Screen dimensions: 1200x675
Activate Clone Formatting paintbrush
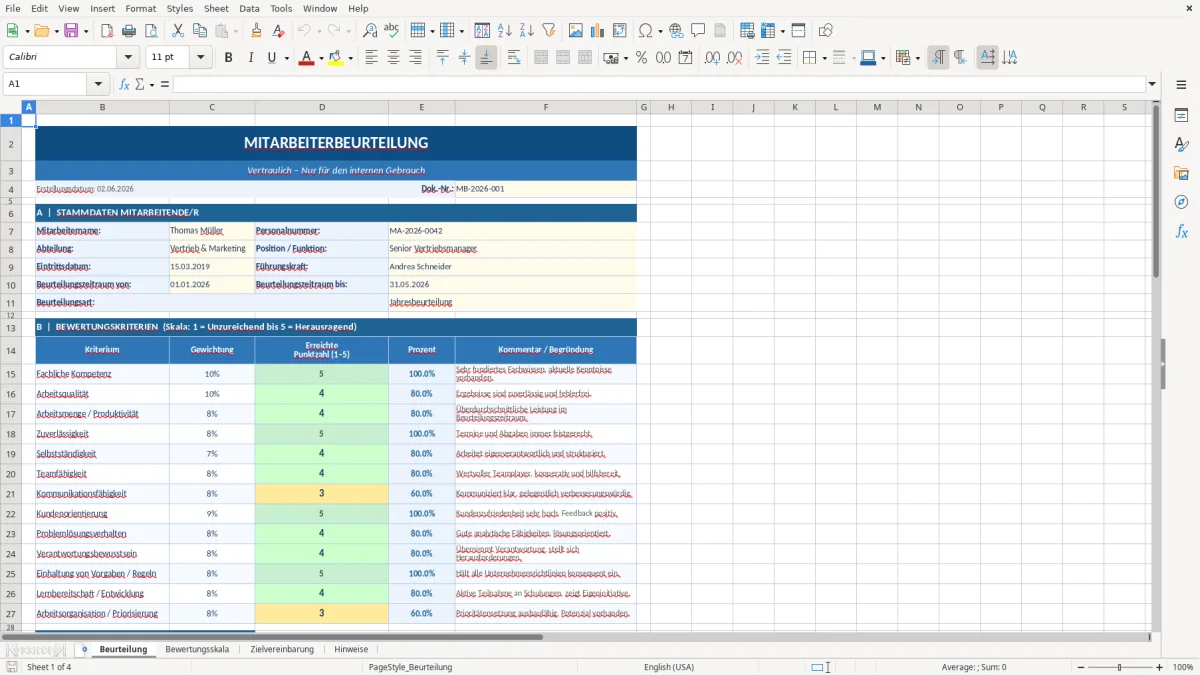point(256,31)
